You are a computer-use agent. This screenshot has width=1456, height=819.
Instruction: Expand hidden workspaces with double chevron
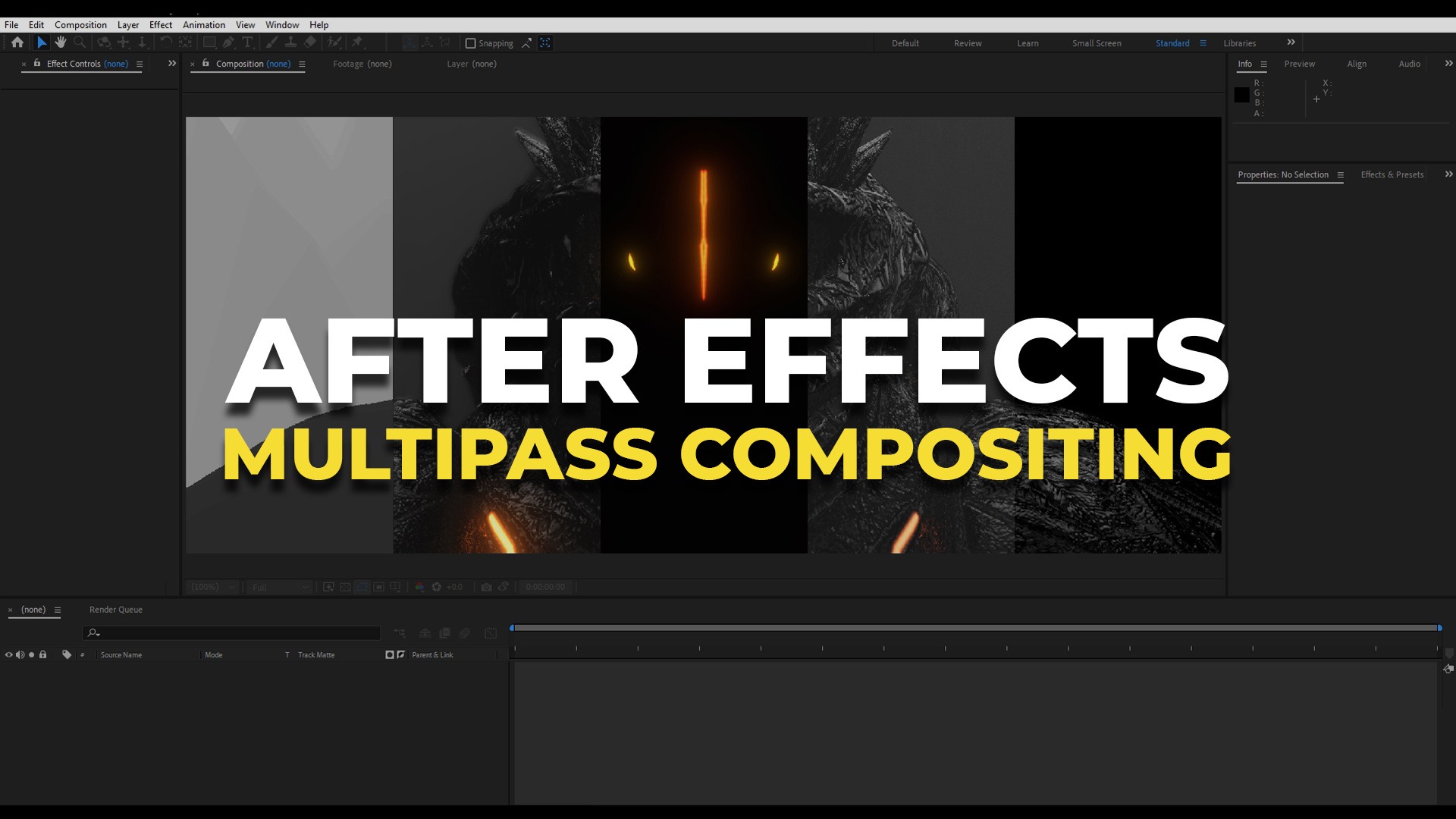click(x=1291, y=42)
